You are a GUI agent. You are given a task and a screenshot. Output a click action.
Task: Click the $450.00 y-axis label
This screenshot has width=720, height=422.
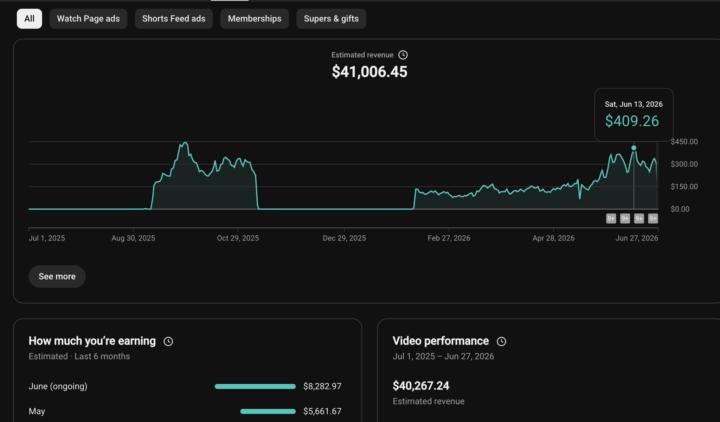[x=684, y=141]
